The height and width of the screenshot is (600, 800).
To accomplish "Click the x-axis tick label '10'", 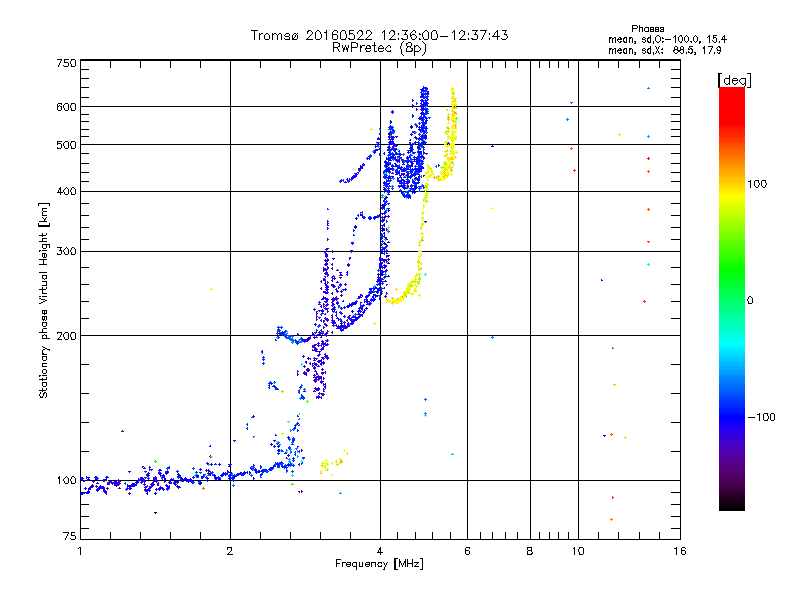I will pos(578,551).
